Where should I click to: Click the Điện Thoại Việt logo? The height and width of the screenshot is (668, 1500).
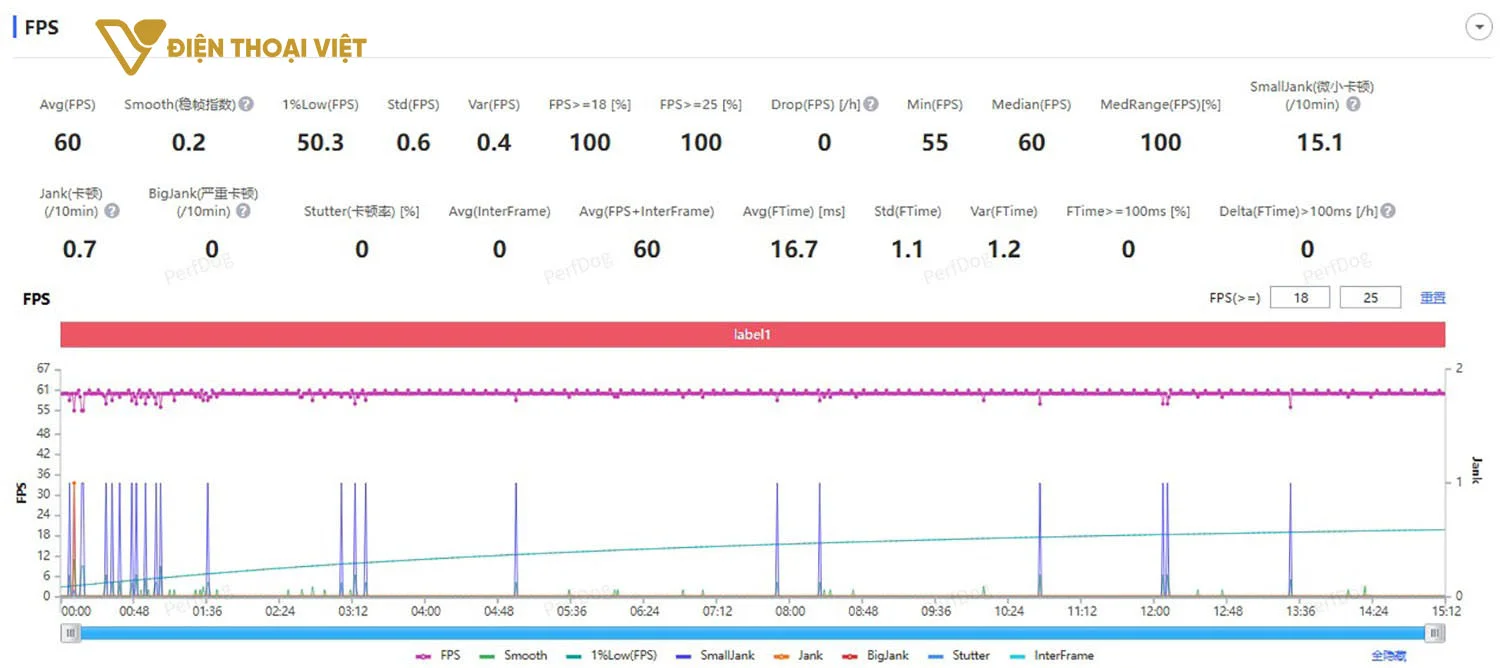pyautogui.click(x=231, y=47)
